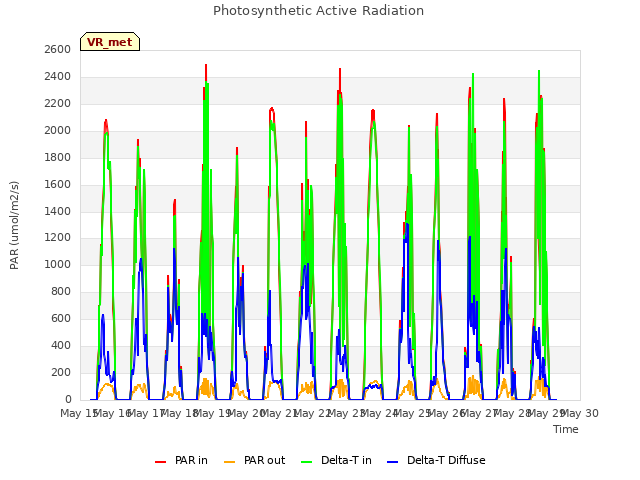The image size is (640, 480).
Task: Click the orange PAR out legend swatch
Action: [x=230, y=462]
